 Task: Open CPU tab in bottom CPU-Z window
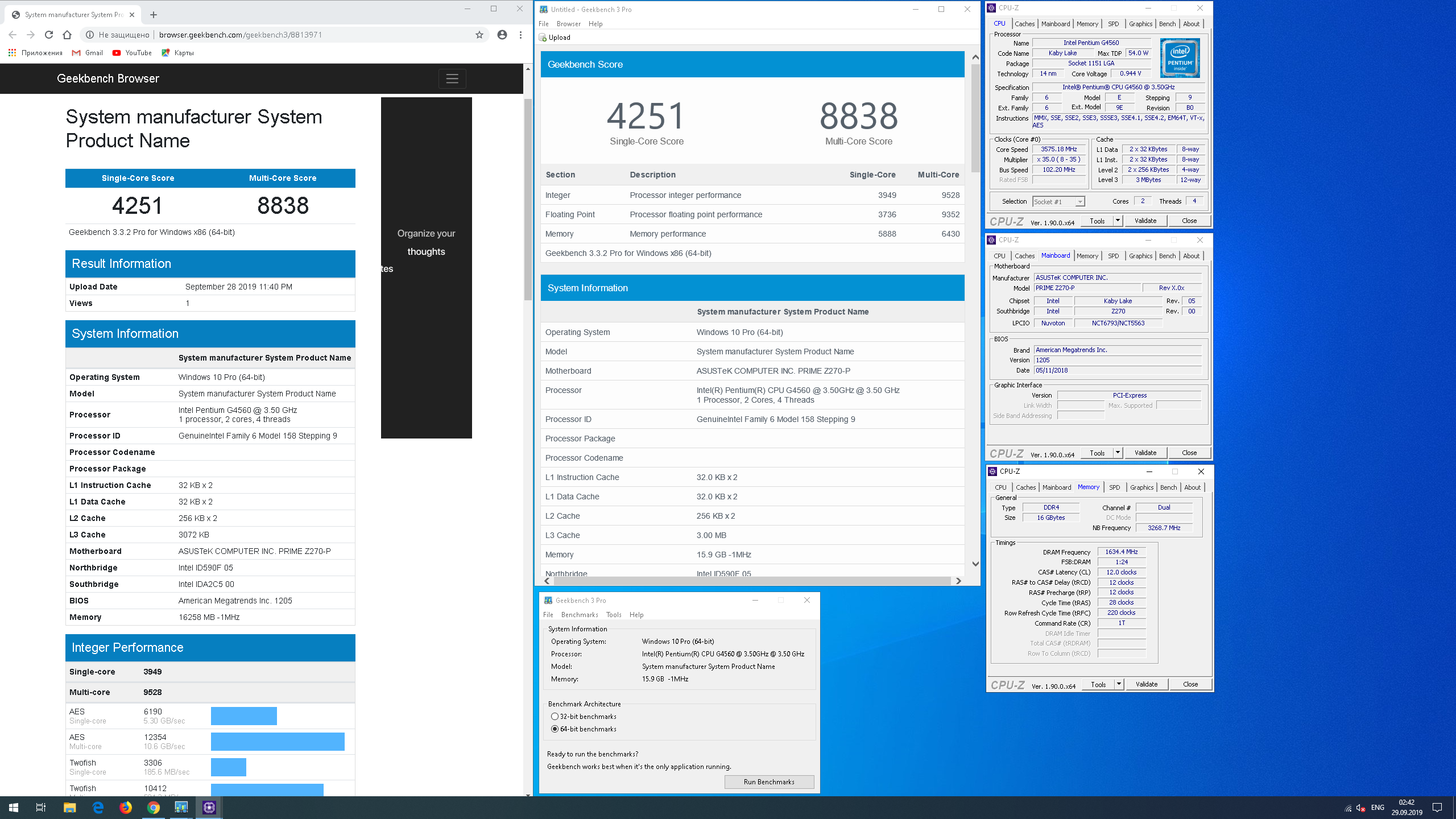click(1000, 487)
